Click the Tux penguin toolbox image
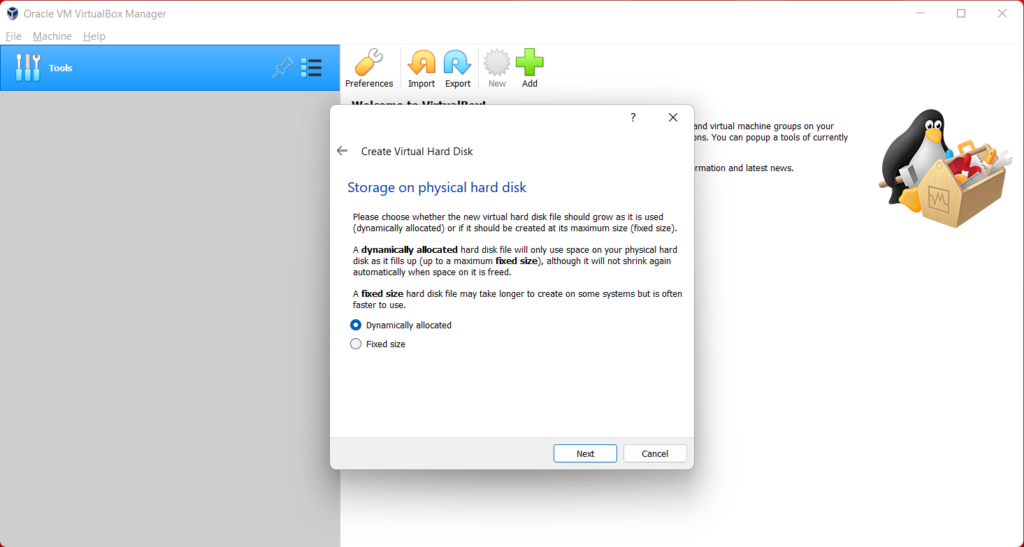 coord(945,168)
